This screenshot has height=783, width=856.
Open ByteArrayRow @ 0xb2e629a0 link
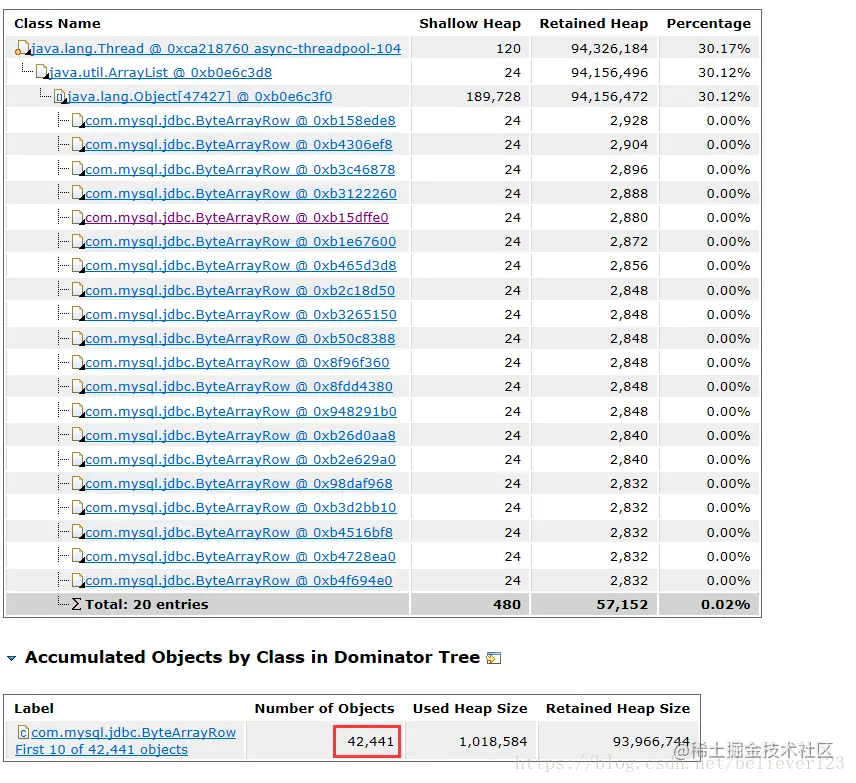tap(241, 460)
